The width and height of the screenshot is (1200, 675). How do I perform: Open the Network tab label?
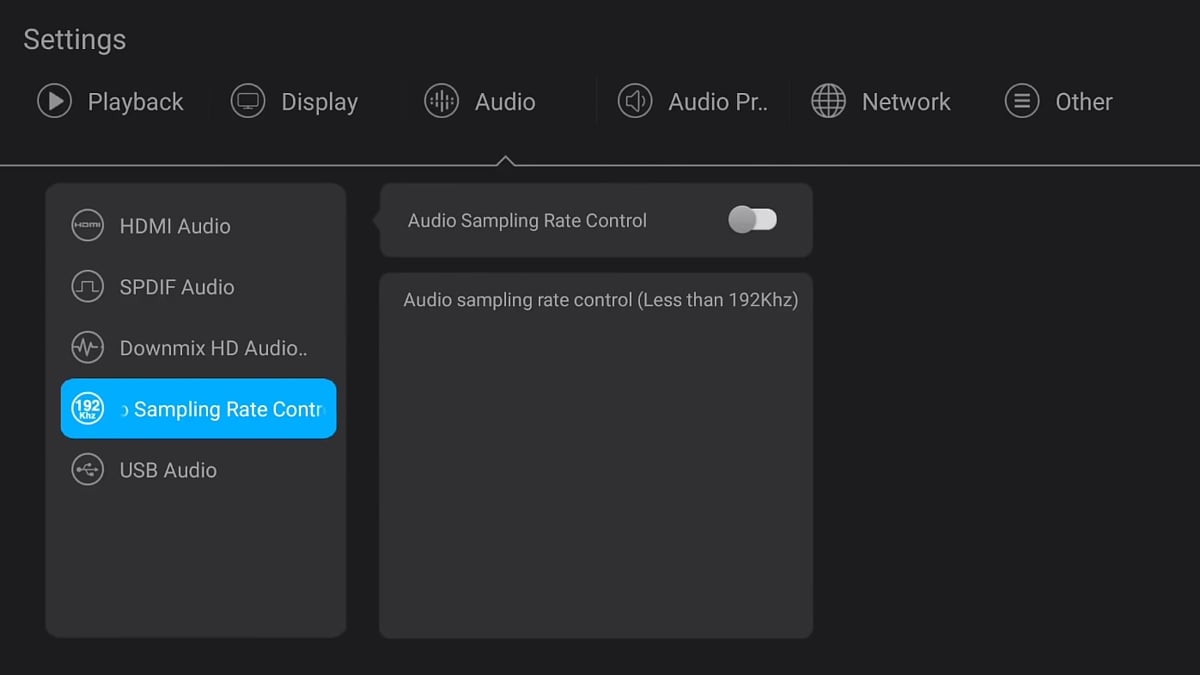906,102
